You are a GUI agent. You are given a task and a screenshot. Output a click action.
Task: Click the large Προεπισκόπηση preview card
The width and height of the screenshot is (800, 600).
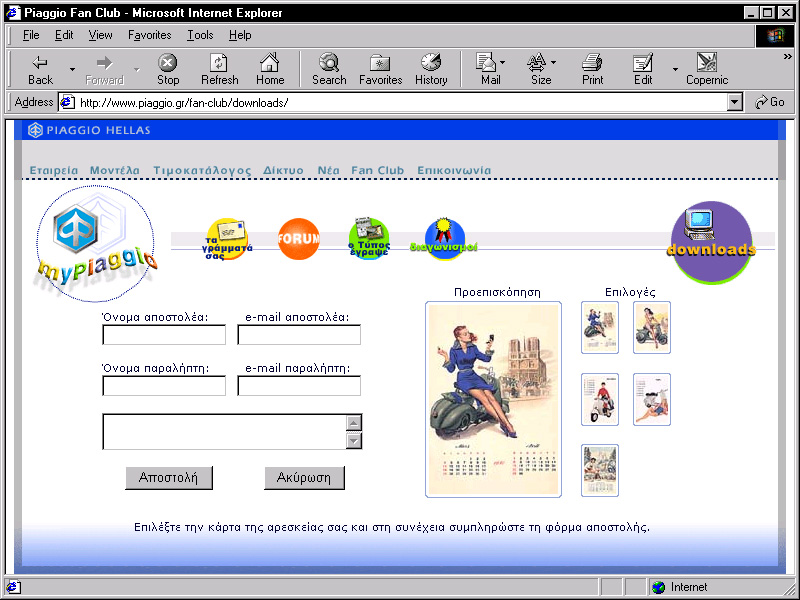(x=493, y=399)
